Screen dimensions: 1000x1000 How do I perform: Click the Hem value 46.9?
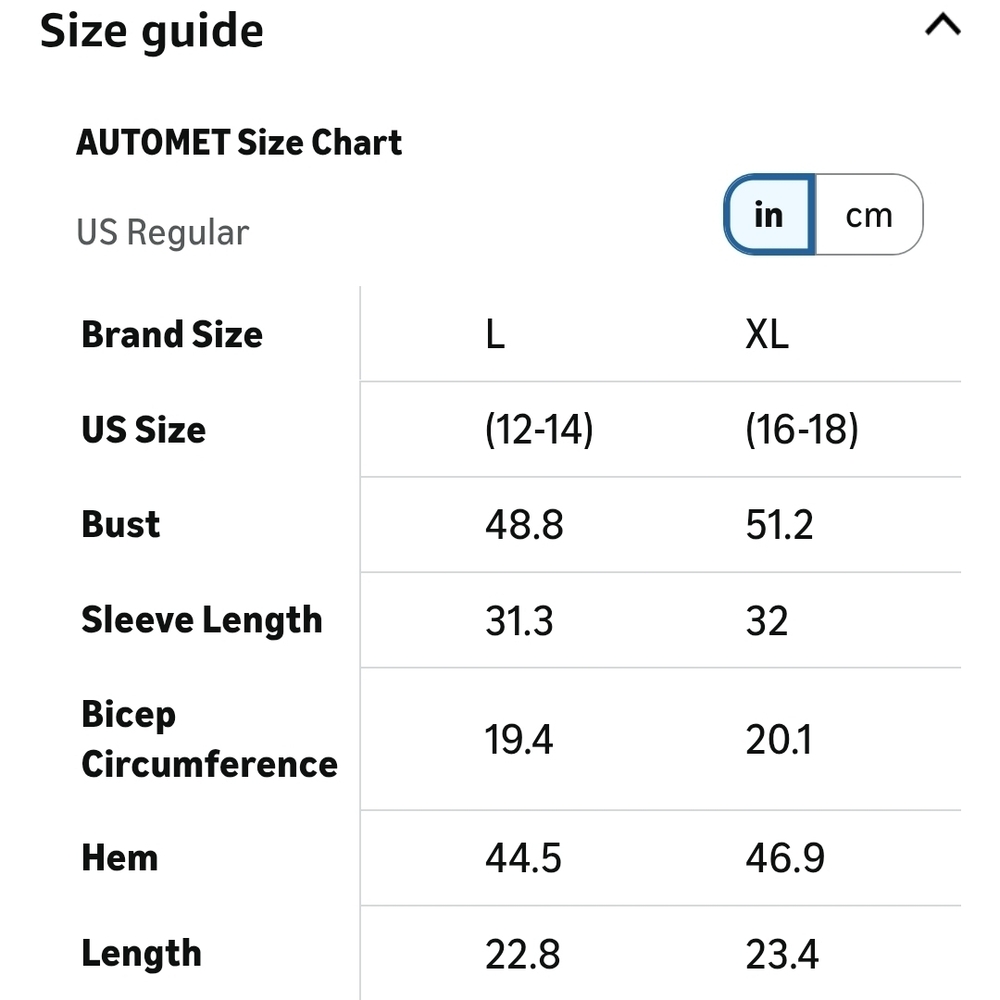tap(785, 858)
